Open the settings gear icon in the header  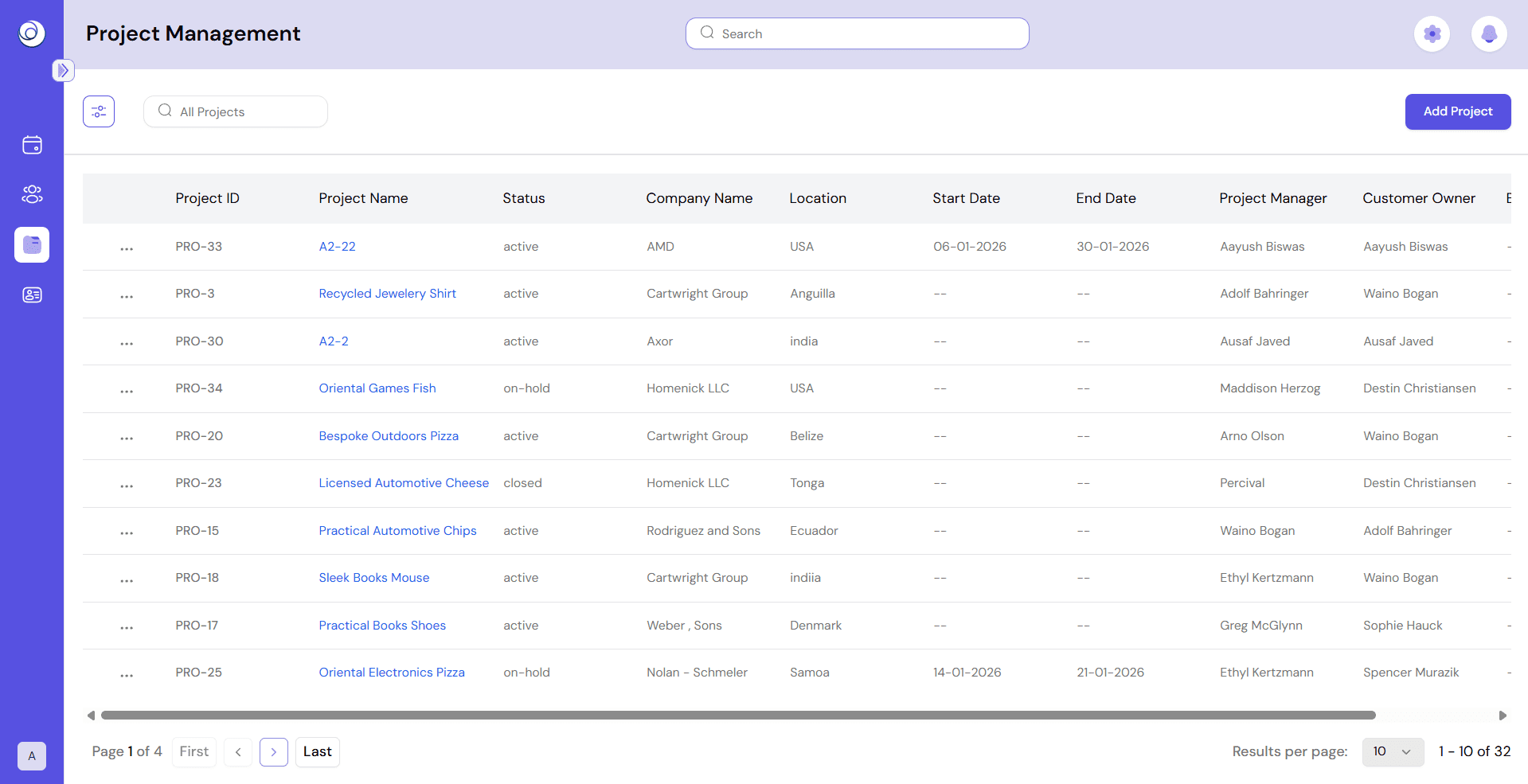pyautogui.click(x=1432, y=33)
